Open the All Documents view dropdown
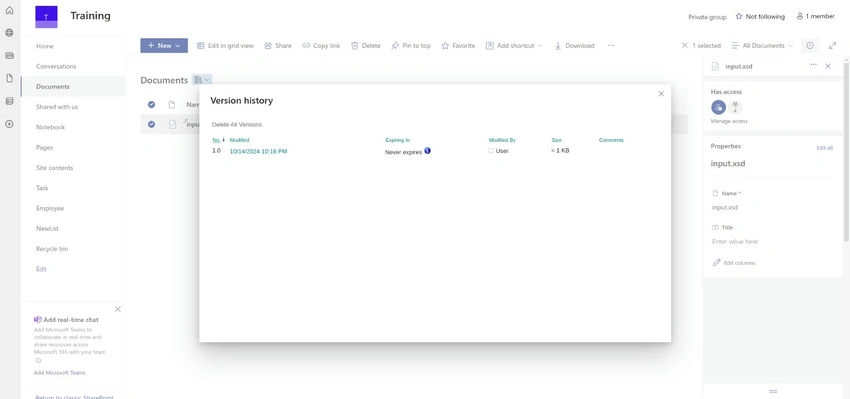Screen dimensions: 850x399 762,46
